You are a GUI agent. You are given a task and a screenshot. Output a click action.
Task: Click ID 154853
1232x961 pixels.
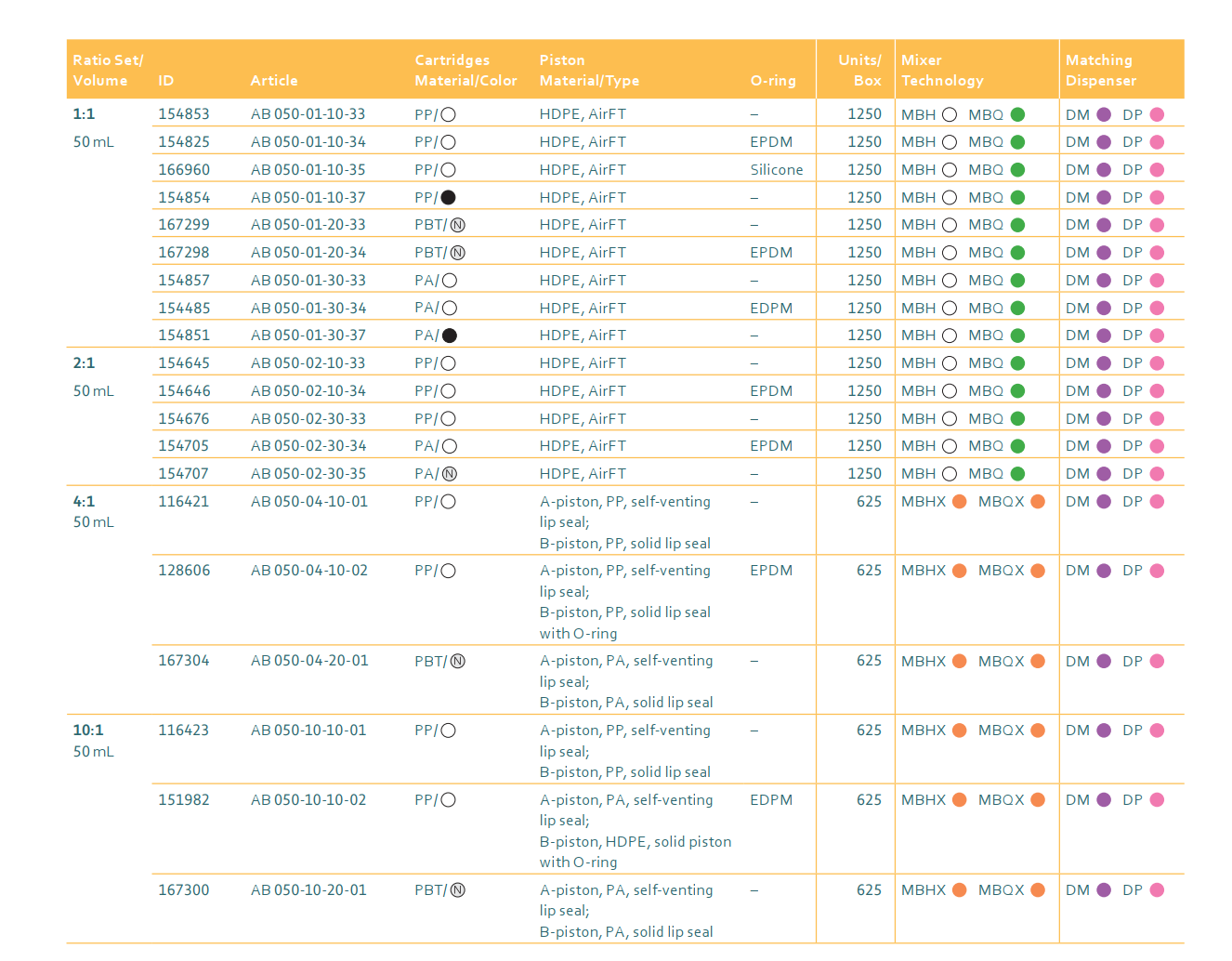click(184, 114)
